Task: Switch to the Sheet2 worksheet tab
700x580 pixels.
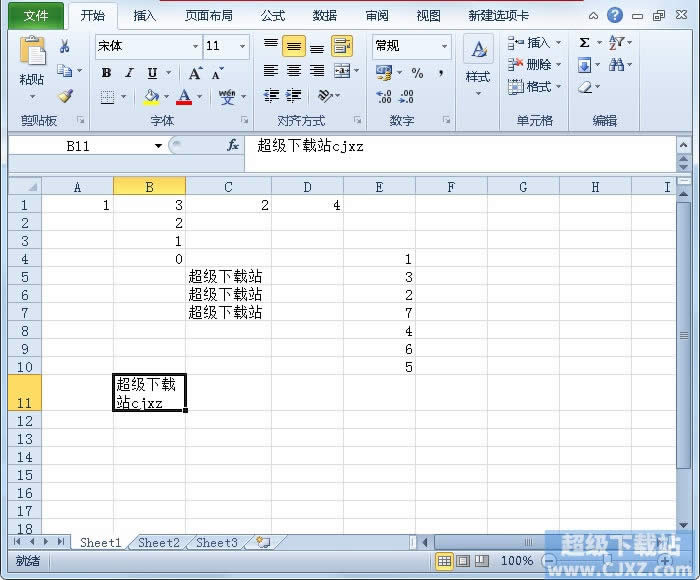Action: click(158, 542)
